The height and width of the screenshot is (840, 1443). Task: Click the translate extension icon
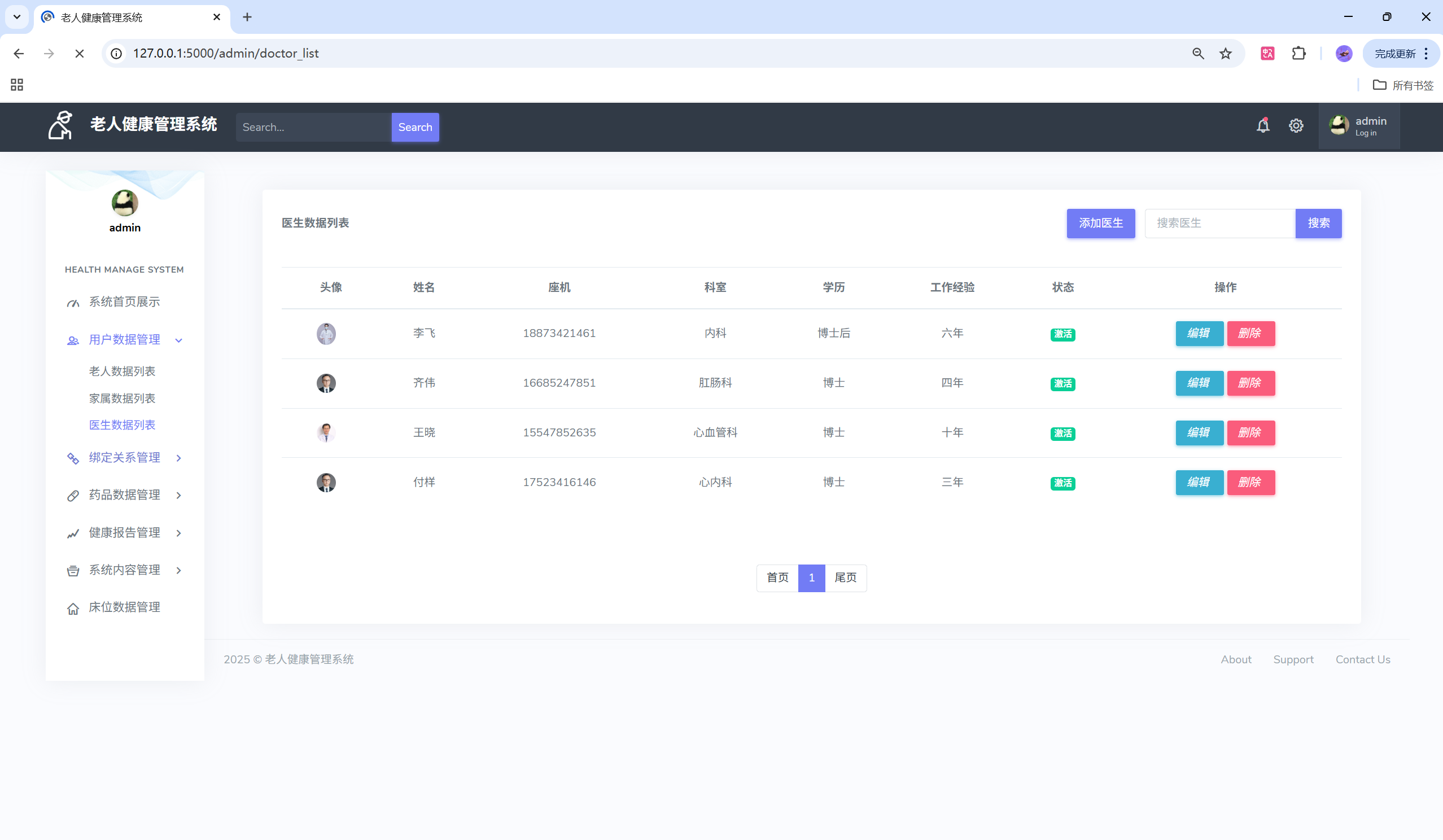pos(1267,53)
